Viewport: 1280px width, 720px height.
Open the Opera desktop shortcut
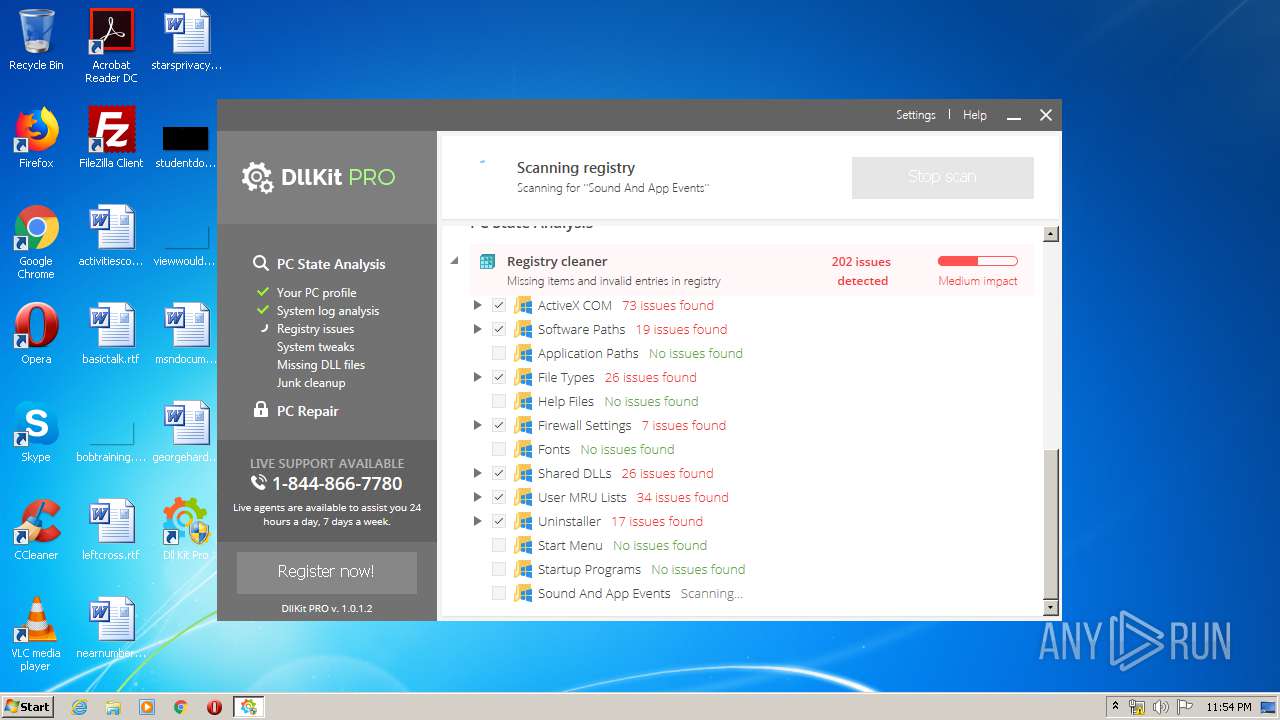click(36, 334)
